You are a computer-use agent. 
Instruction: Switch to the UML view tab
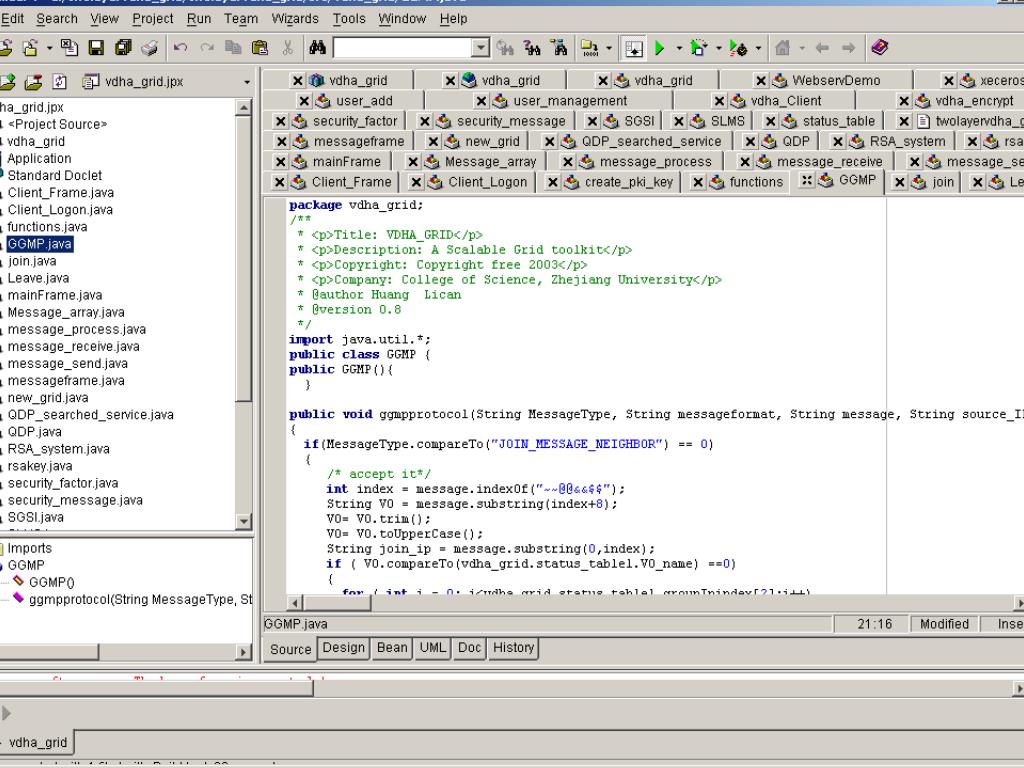[432, 648]
